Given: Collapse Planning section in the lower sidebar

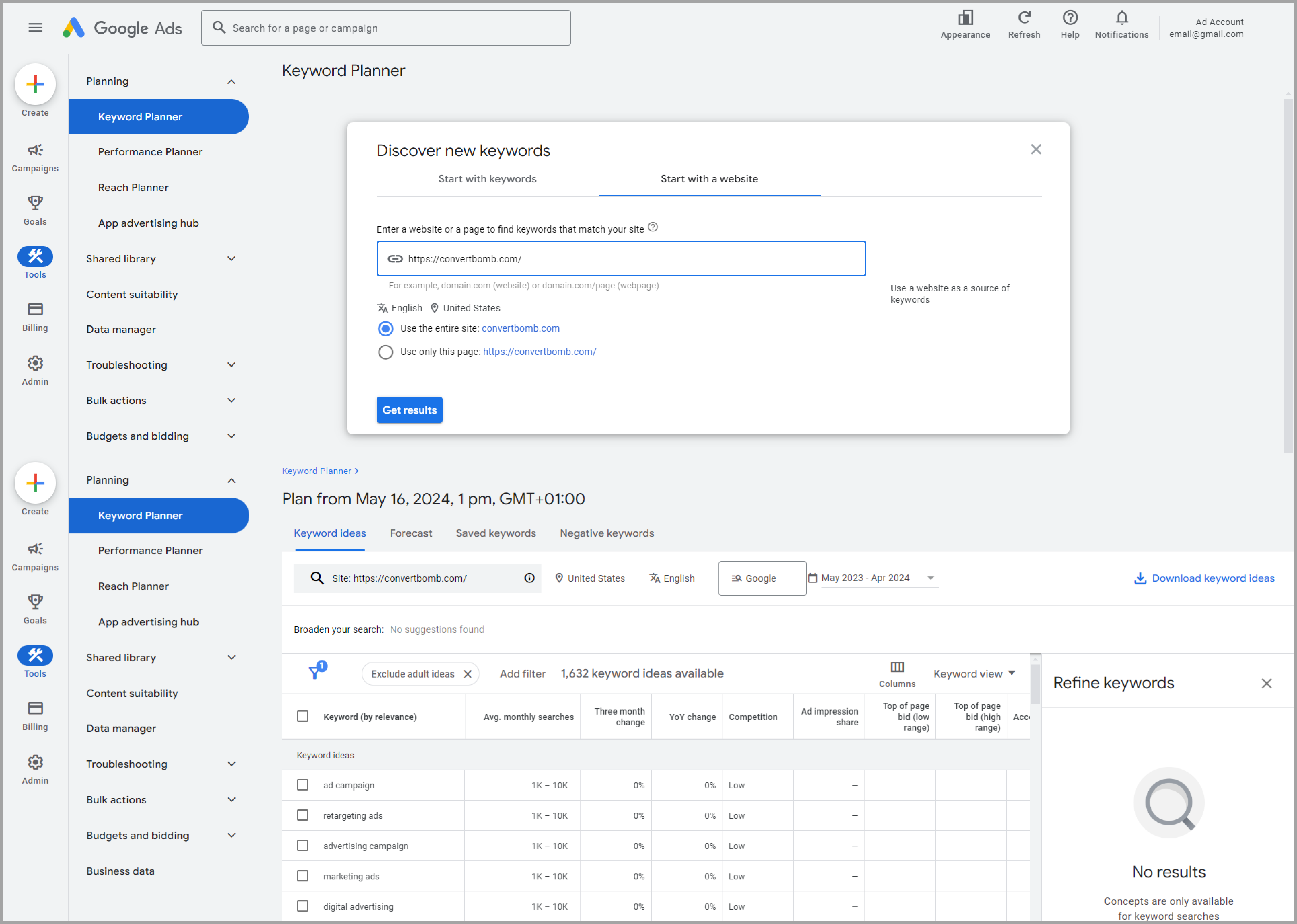Looking at the screenshot, I should [x=231, y=481].
